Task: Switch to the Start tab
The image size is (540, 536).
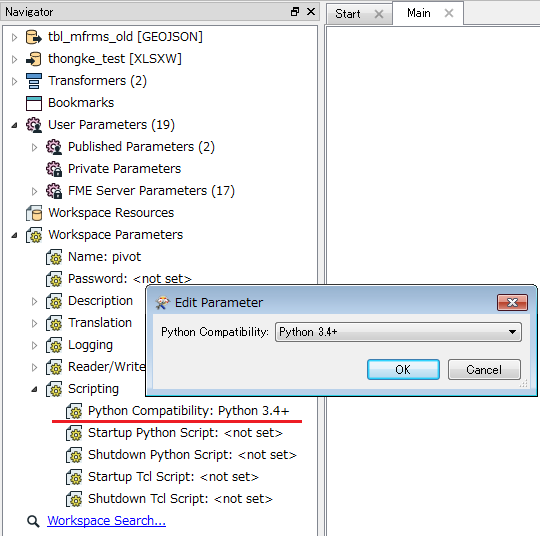Action: (x=348, y=14)
